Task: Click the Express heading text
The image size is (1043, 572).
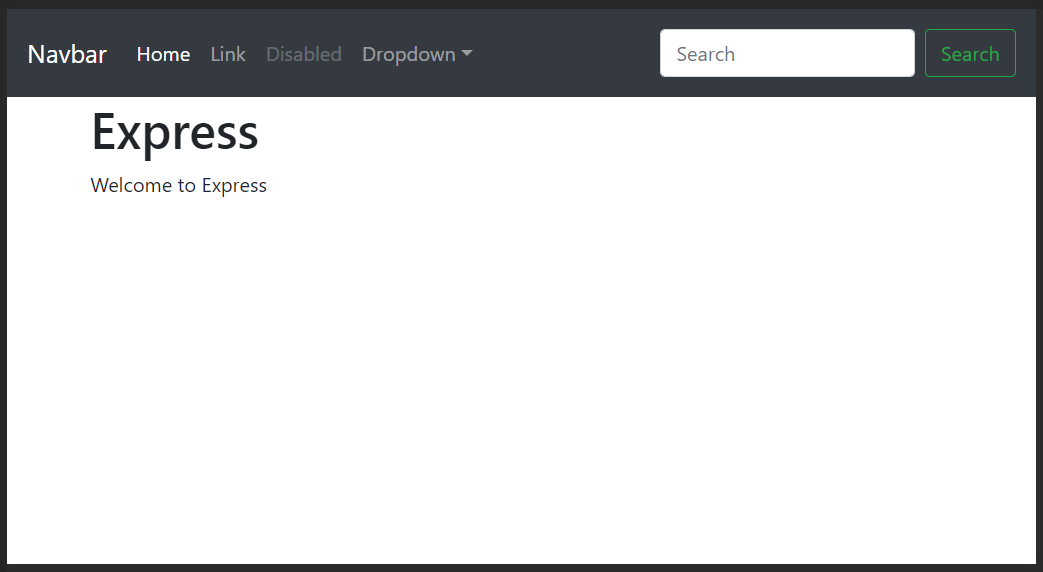Action: click(x=175, y=132)
